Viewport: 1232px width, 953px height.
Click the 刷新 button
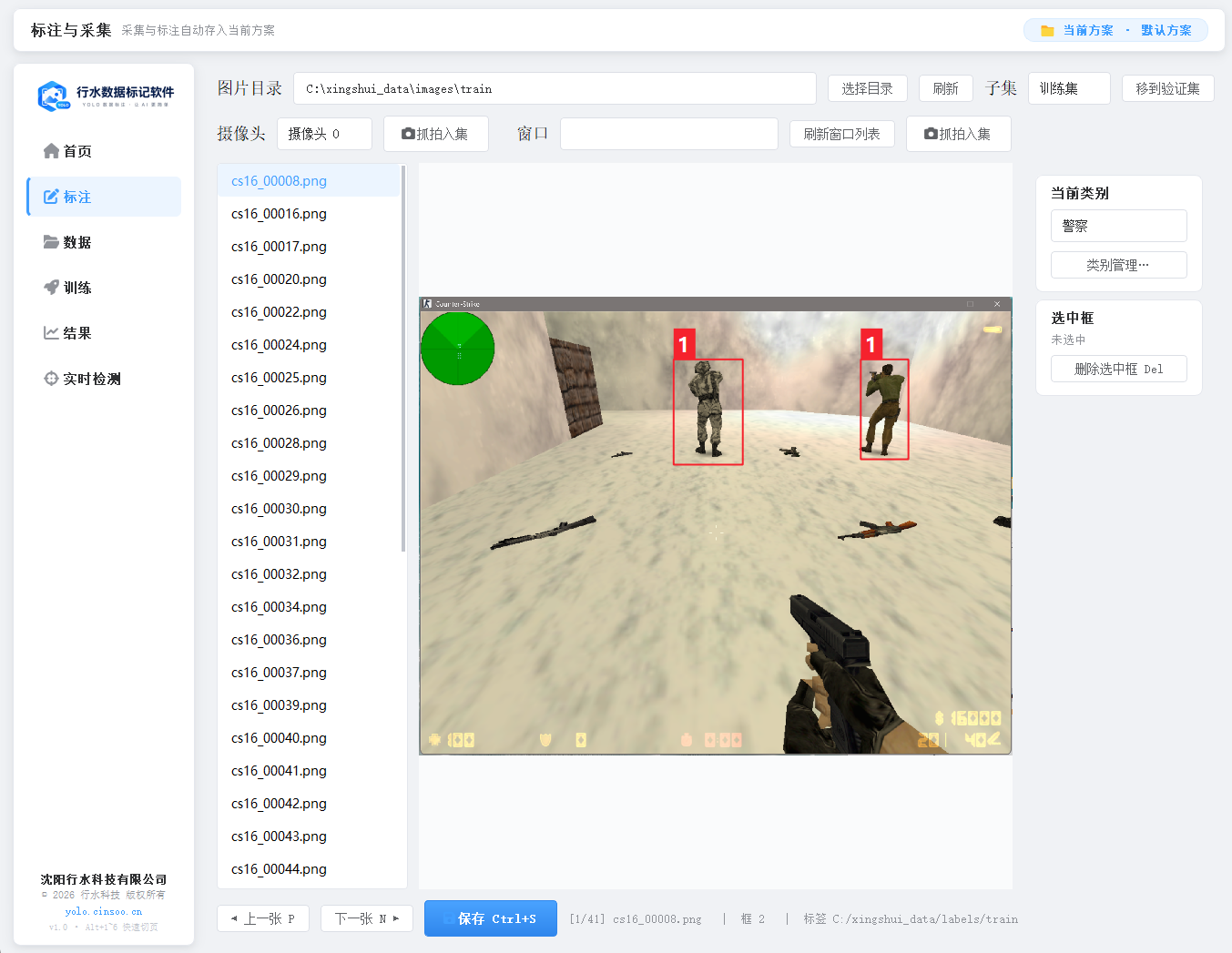click(x=946, y=88)
